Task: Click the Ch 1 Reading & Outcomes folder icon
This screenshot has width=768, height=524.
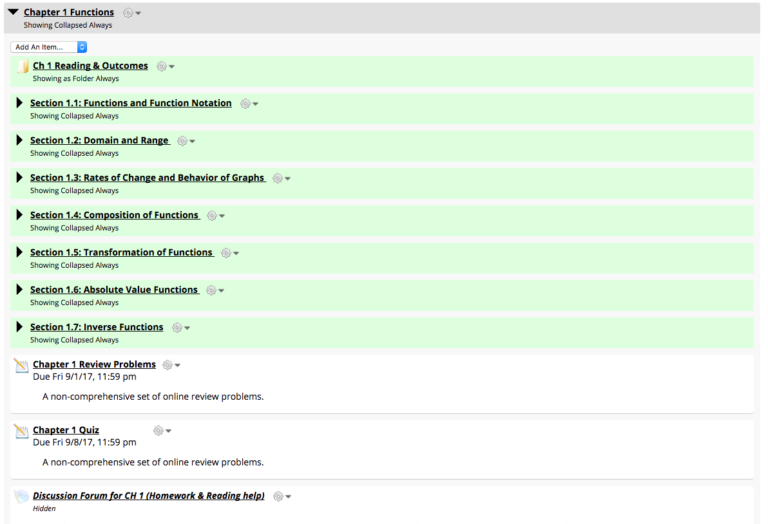Action: (22, 67)
